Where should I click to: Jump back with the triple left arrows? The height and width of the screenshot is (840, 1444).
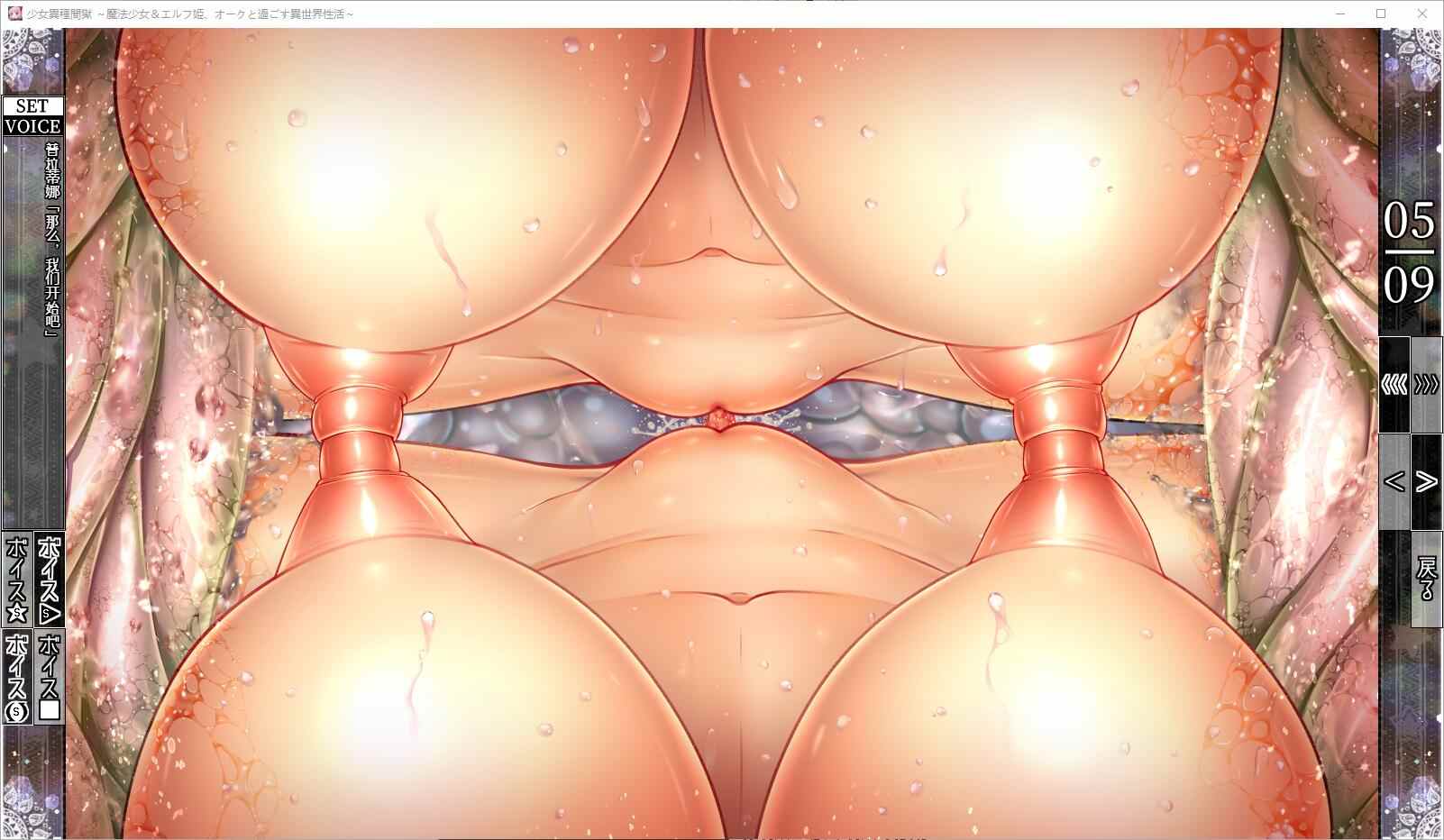1394,385
